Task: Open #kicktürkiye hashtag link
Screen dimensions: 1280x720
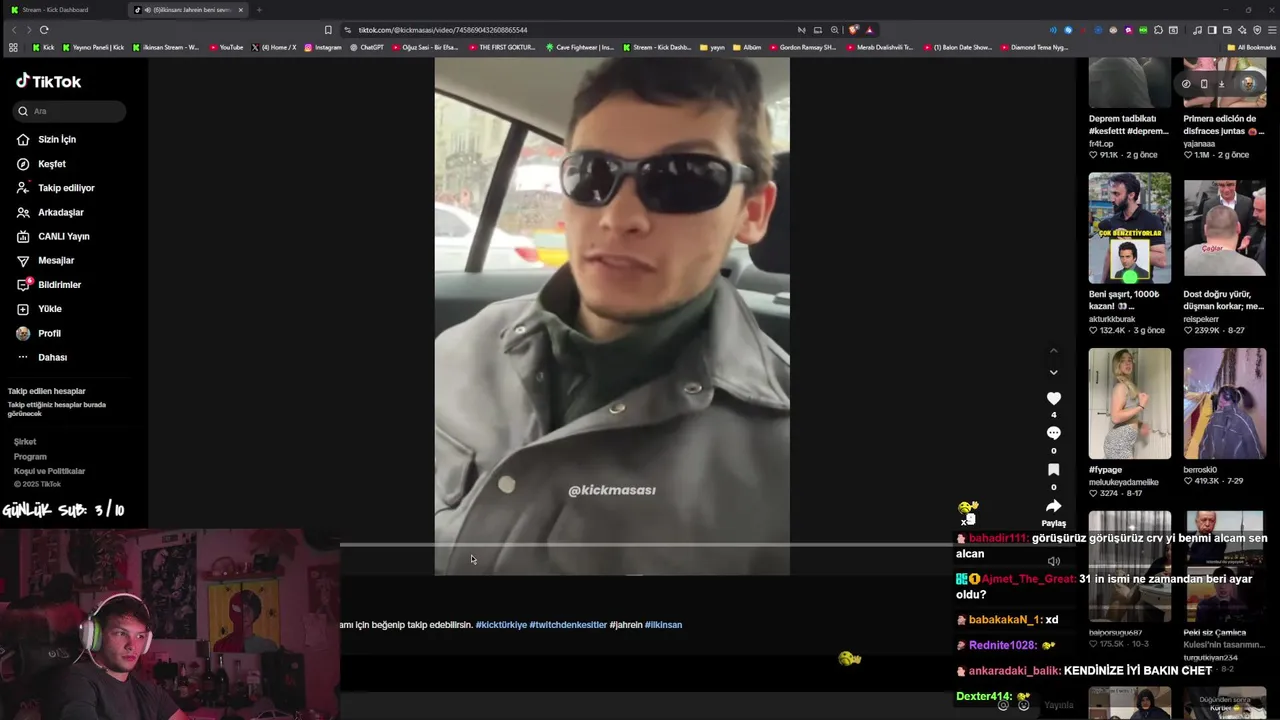Action: pyautogui.click(x=501, y=625)
